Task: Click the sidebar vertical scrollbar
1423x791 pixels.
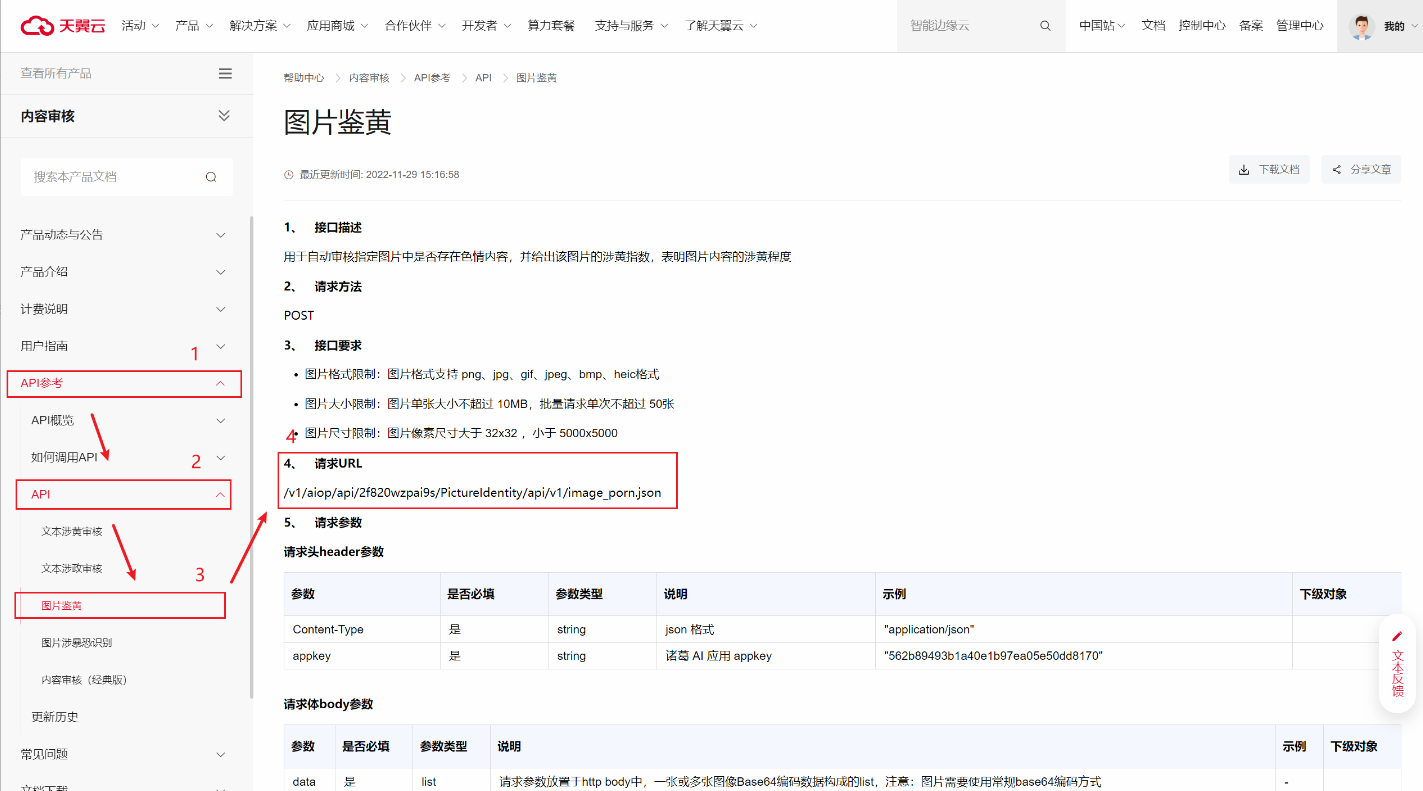Action: pos(251,450)
